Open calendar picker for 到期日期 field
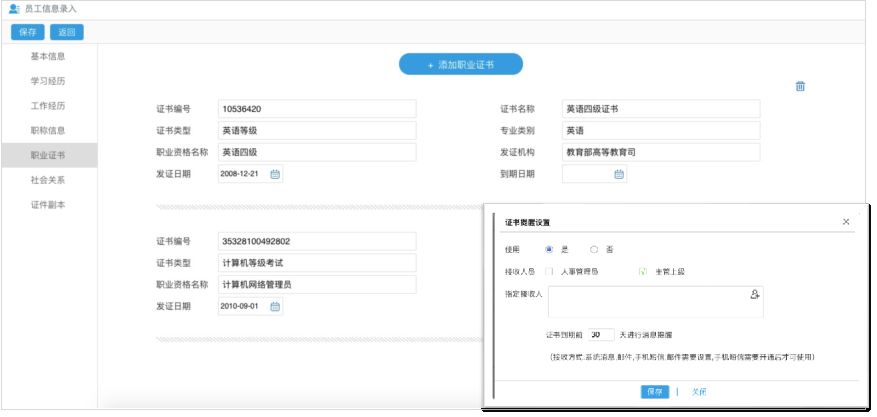The image size is (877, 417). coord(619,174)
